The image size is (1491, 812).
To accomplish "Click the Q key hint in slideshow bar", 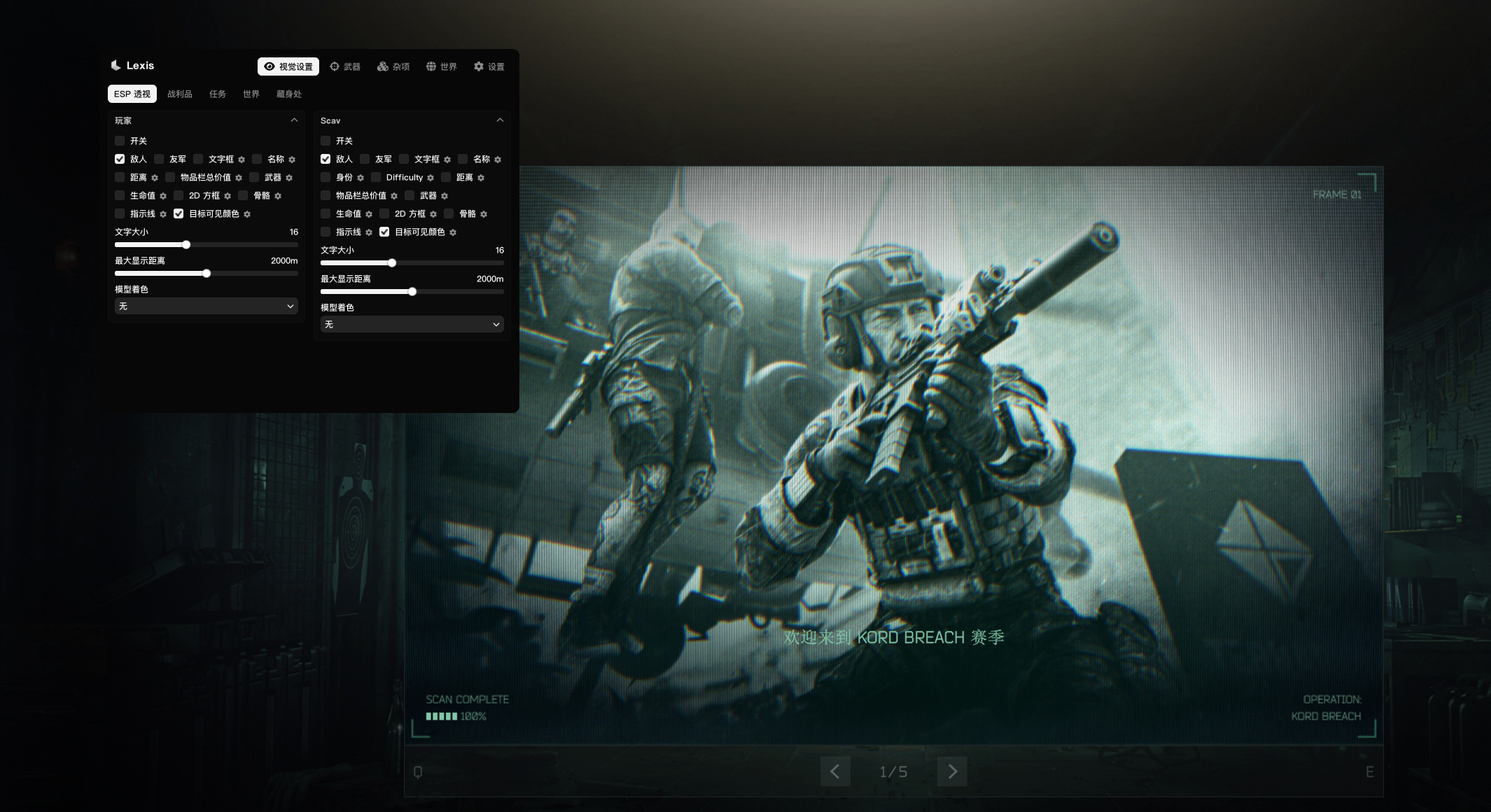I will (x=418, y=772).
